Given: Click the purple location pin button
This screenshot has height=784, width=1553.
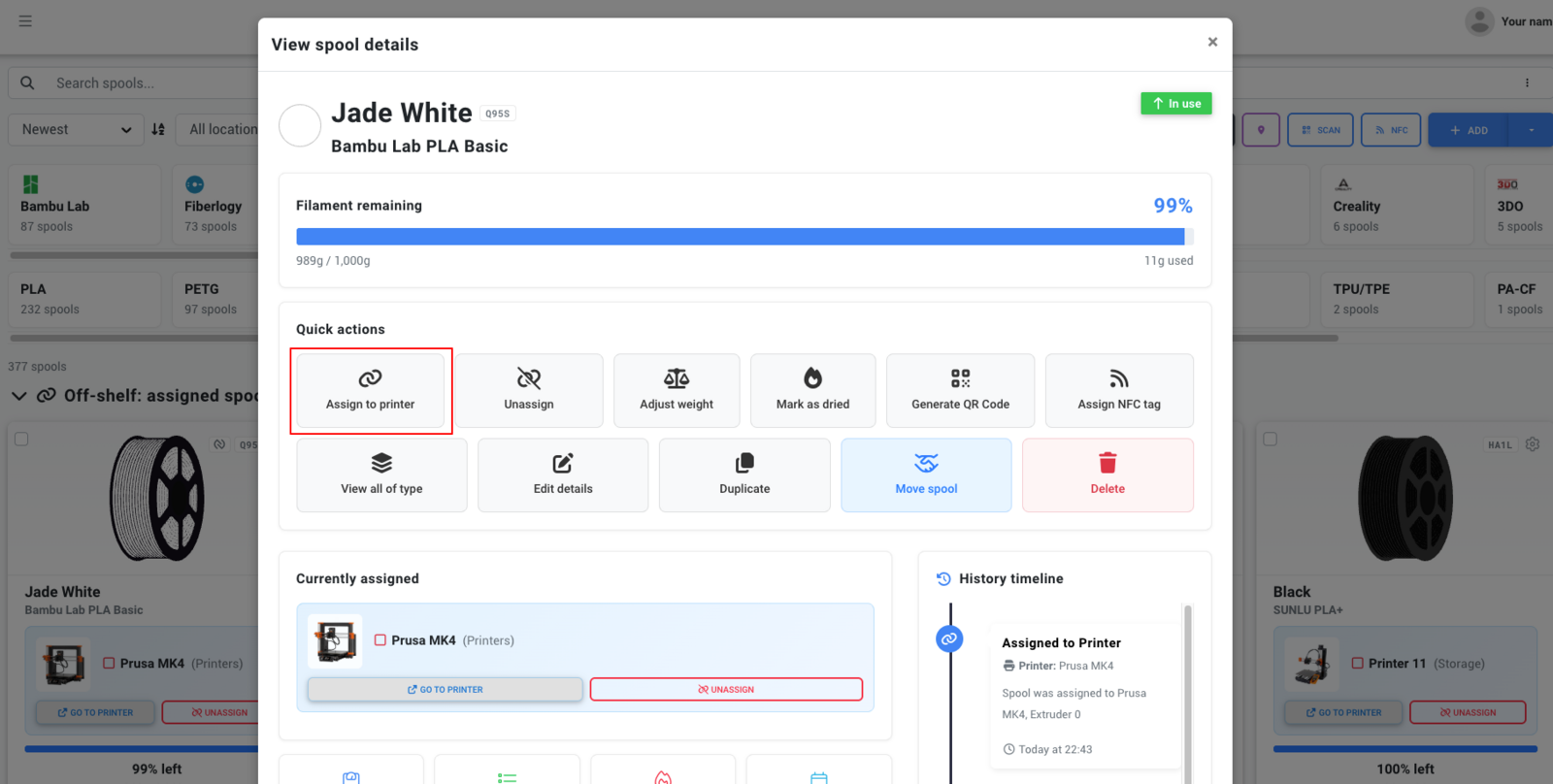Looking at the screenshot, I should pos(1261,130).
